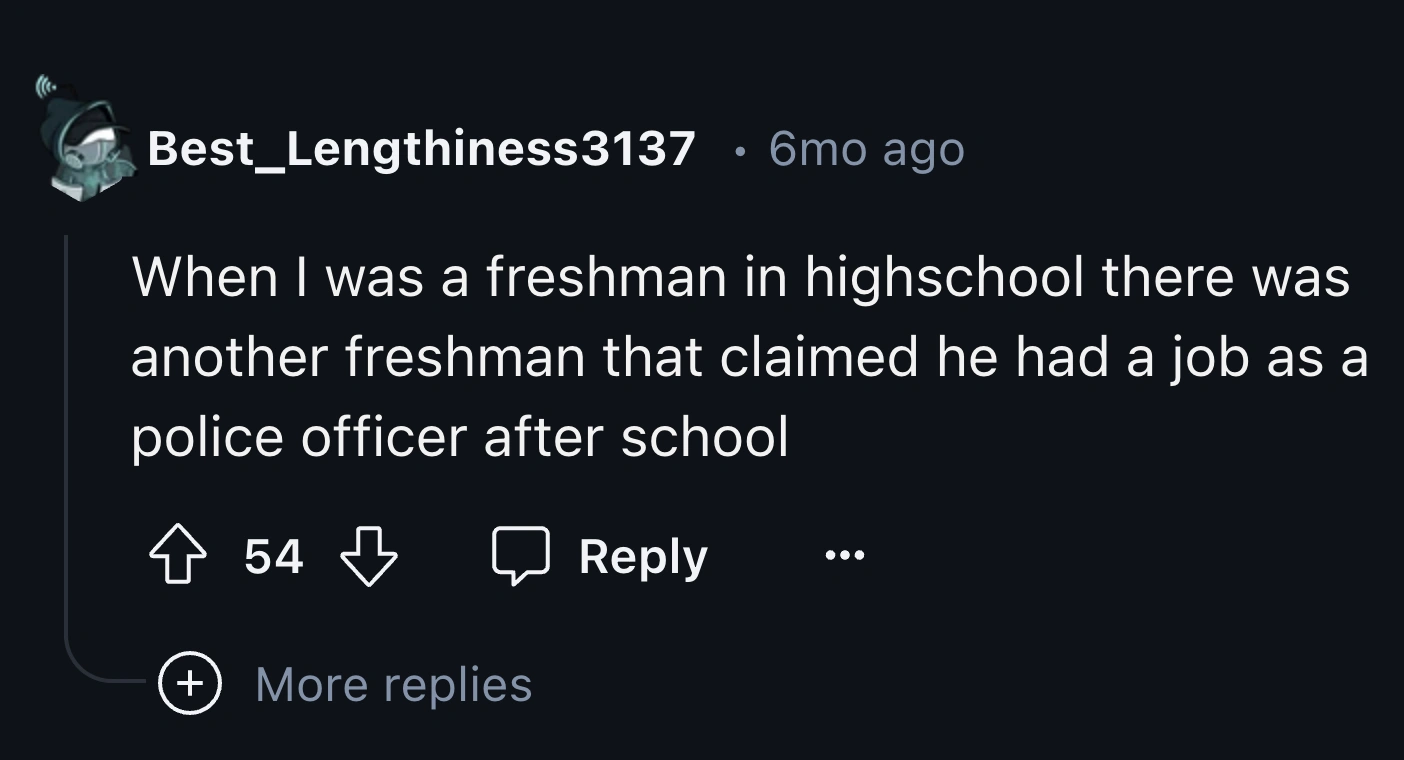This screenshot has width=1404, height=760.
Task: Downvote the police officer comment
Action: pos(369,556)
